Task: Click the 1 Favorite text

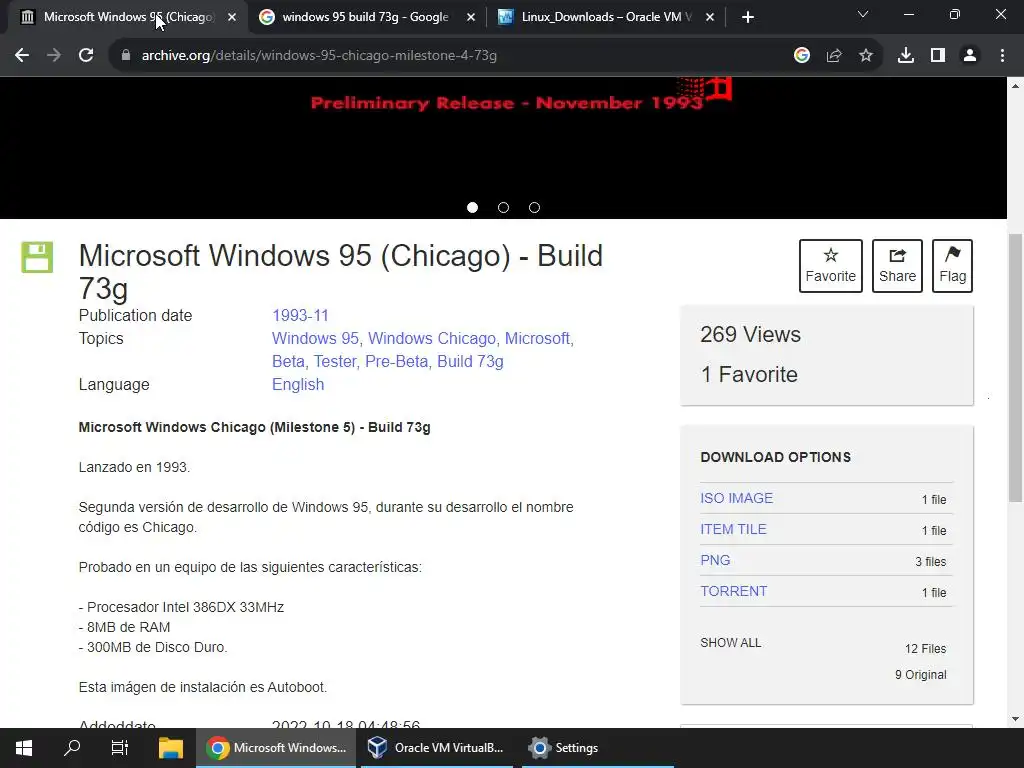Action: point(749,374)
